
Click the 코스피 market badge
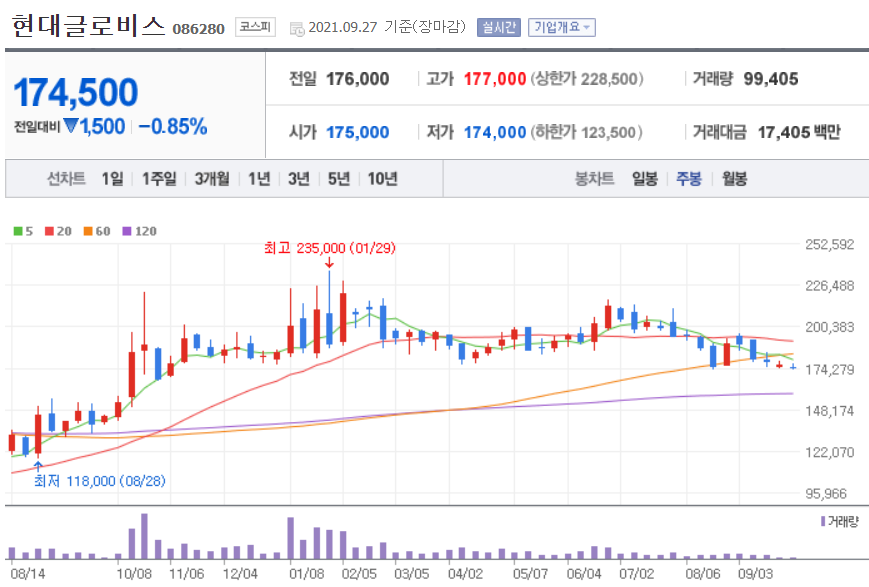pyautogui.click(x=255, y=27)
